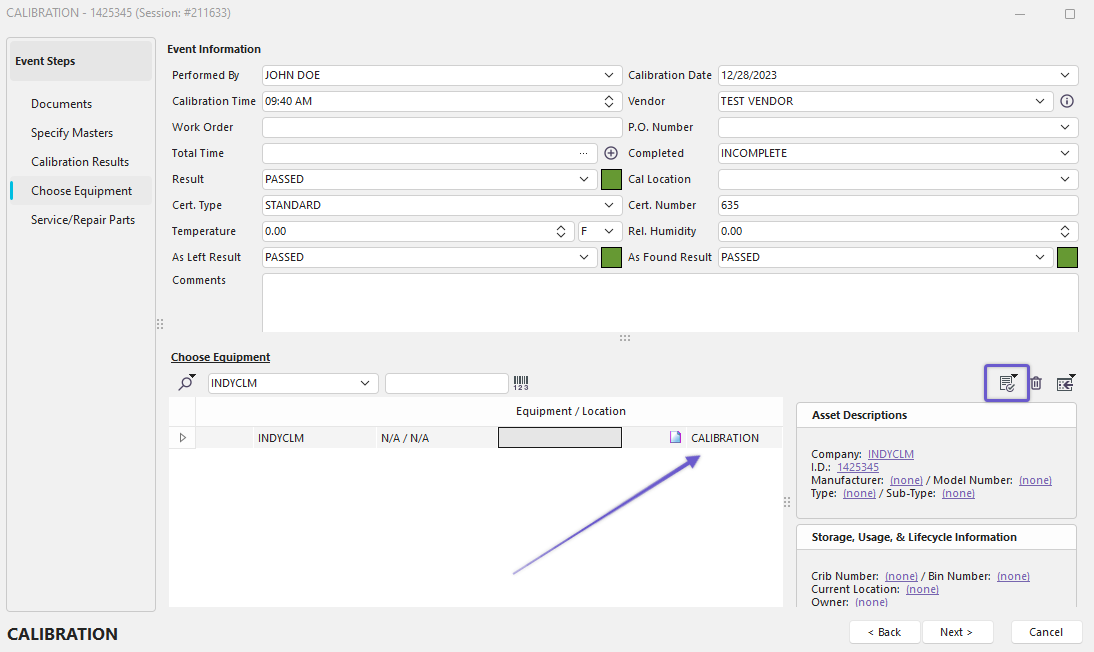The image size is (1094, 652).
Task: Go to Calibration Results step
Action: [80, 162]
